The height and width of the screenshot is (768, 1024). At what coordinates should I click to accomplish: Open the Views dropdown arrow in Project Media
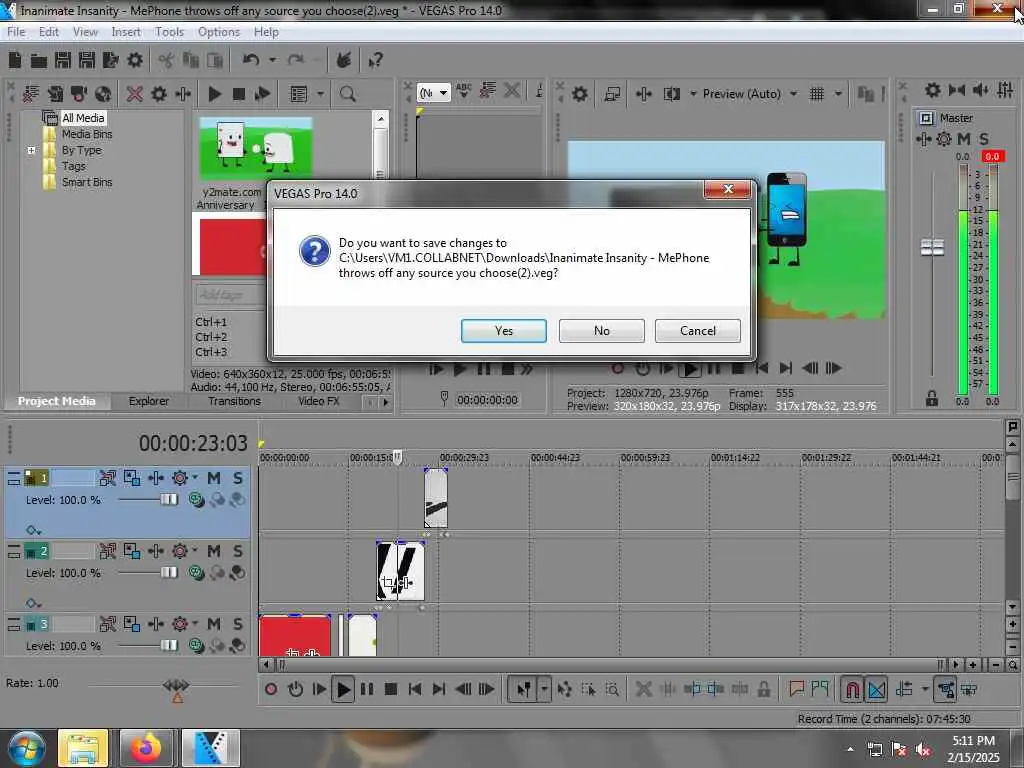point(320,94)
